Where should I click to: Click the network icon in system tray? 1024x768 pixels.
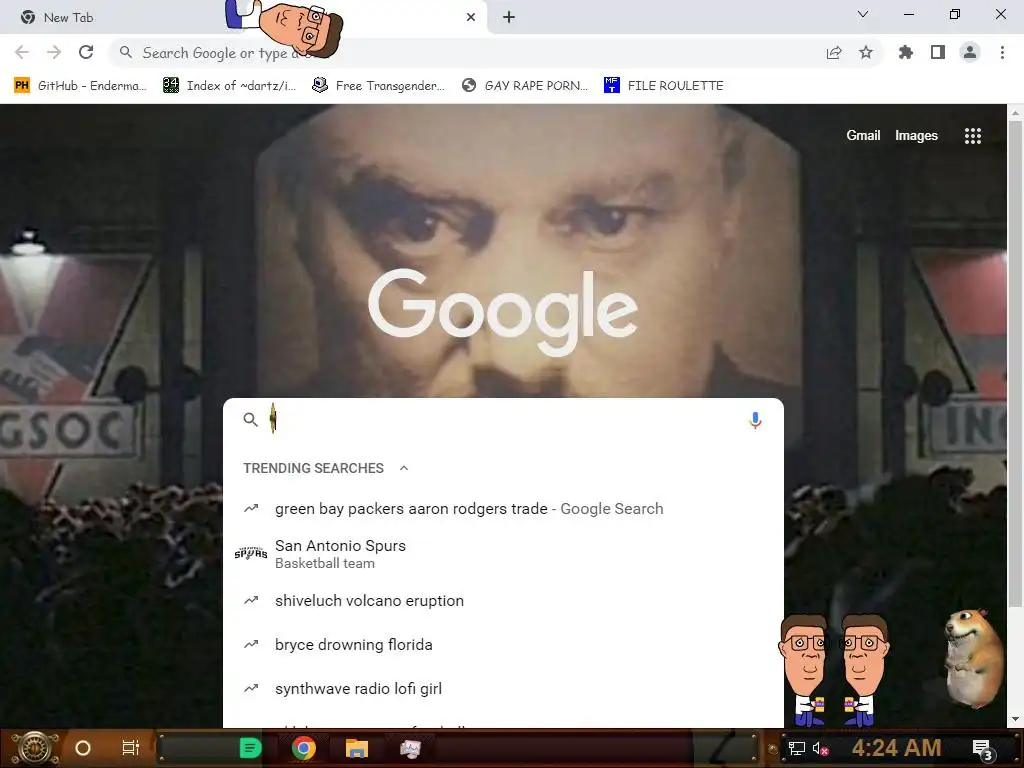(x=796, y=748)
